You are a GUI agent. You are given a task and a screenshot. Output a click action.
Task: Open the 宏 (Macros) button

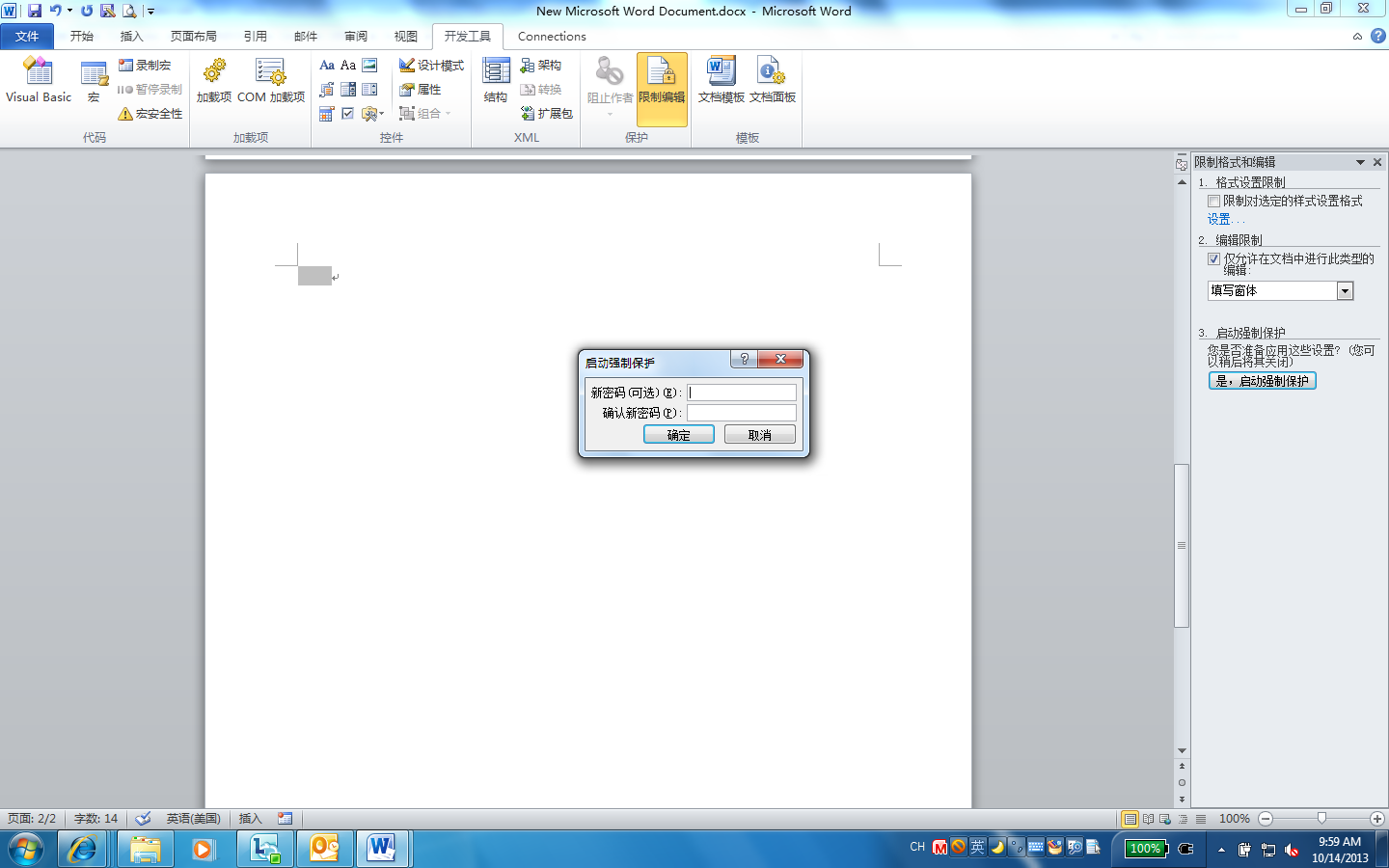click(x=94, y=81)
